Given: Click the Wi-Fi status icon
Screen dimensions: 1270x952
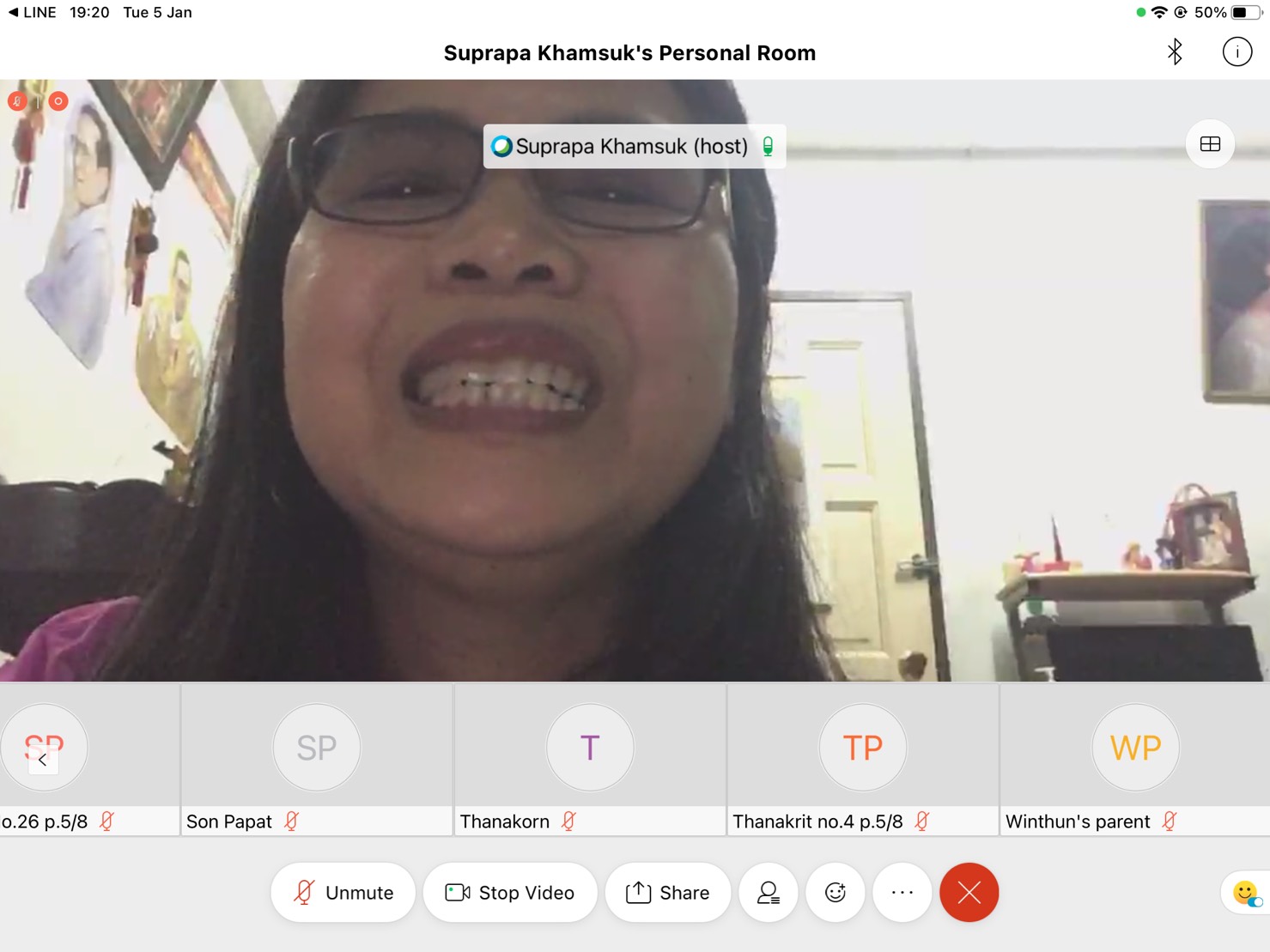Looking at the screenshot, I should 1159,12.
